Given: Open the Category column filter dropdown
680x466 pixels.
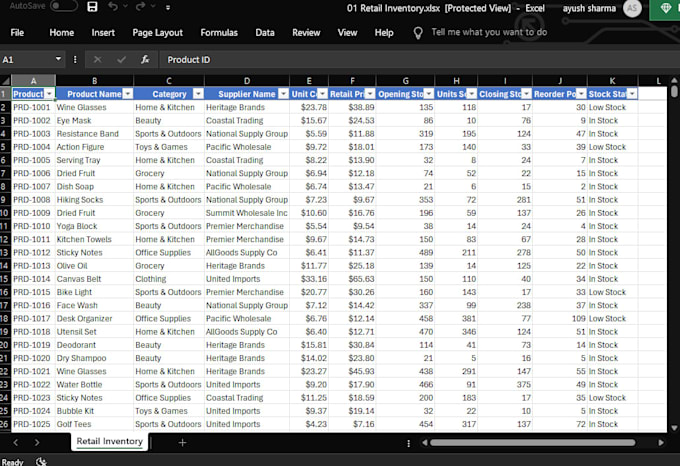Looking at the screenshot, I should (x=198, y=94).
